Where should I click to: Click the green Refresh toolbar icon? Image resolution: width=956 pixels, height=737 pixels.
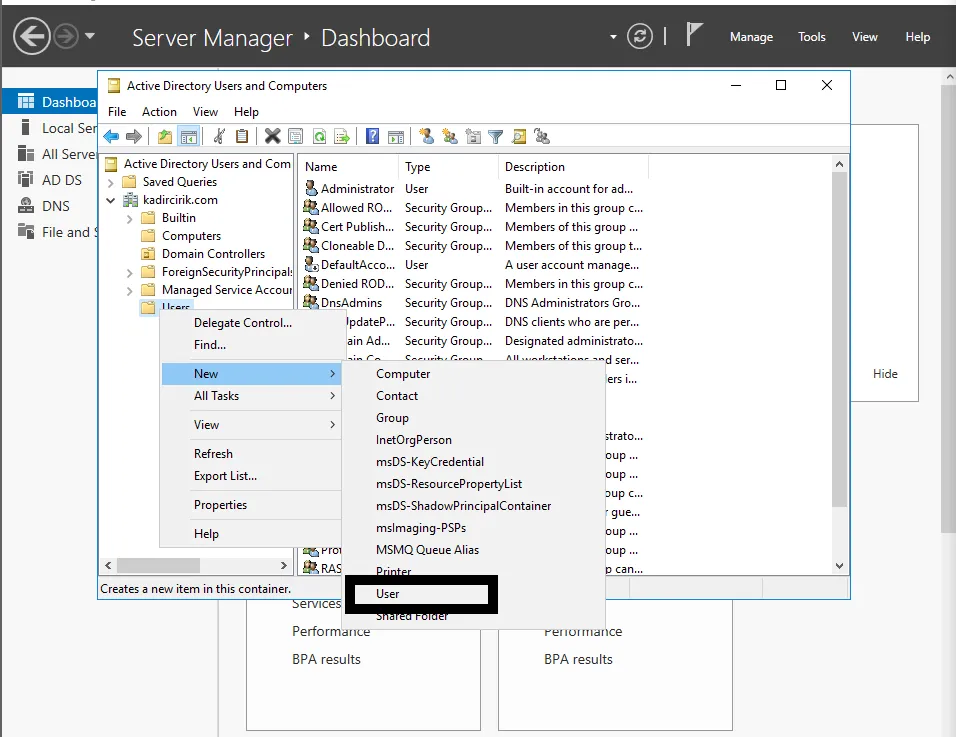coord(319,137)
